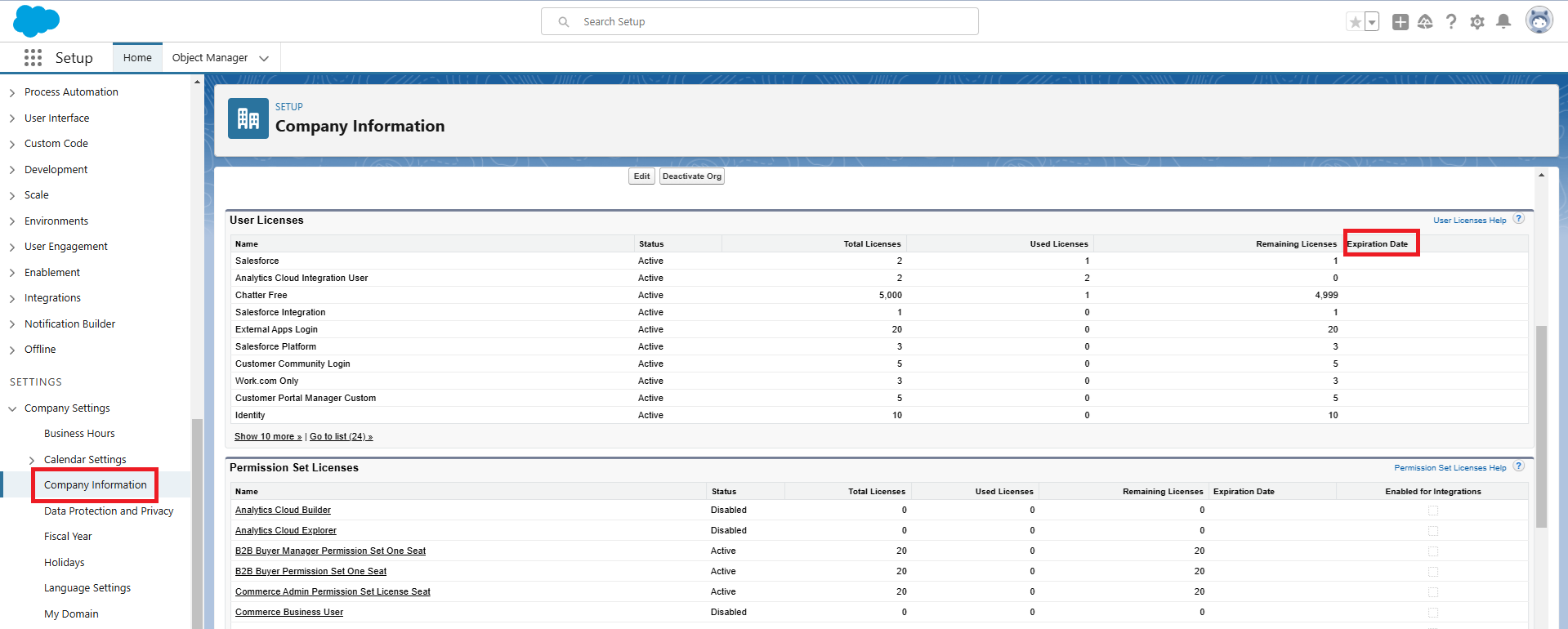Image resolution: width=1568 pixels, height=629 pixels.
Task: Open the global actions plus icon
Action: (1400, 22)
